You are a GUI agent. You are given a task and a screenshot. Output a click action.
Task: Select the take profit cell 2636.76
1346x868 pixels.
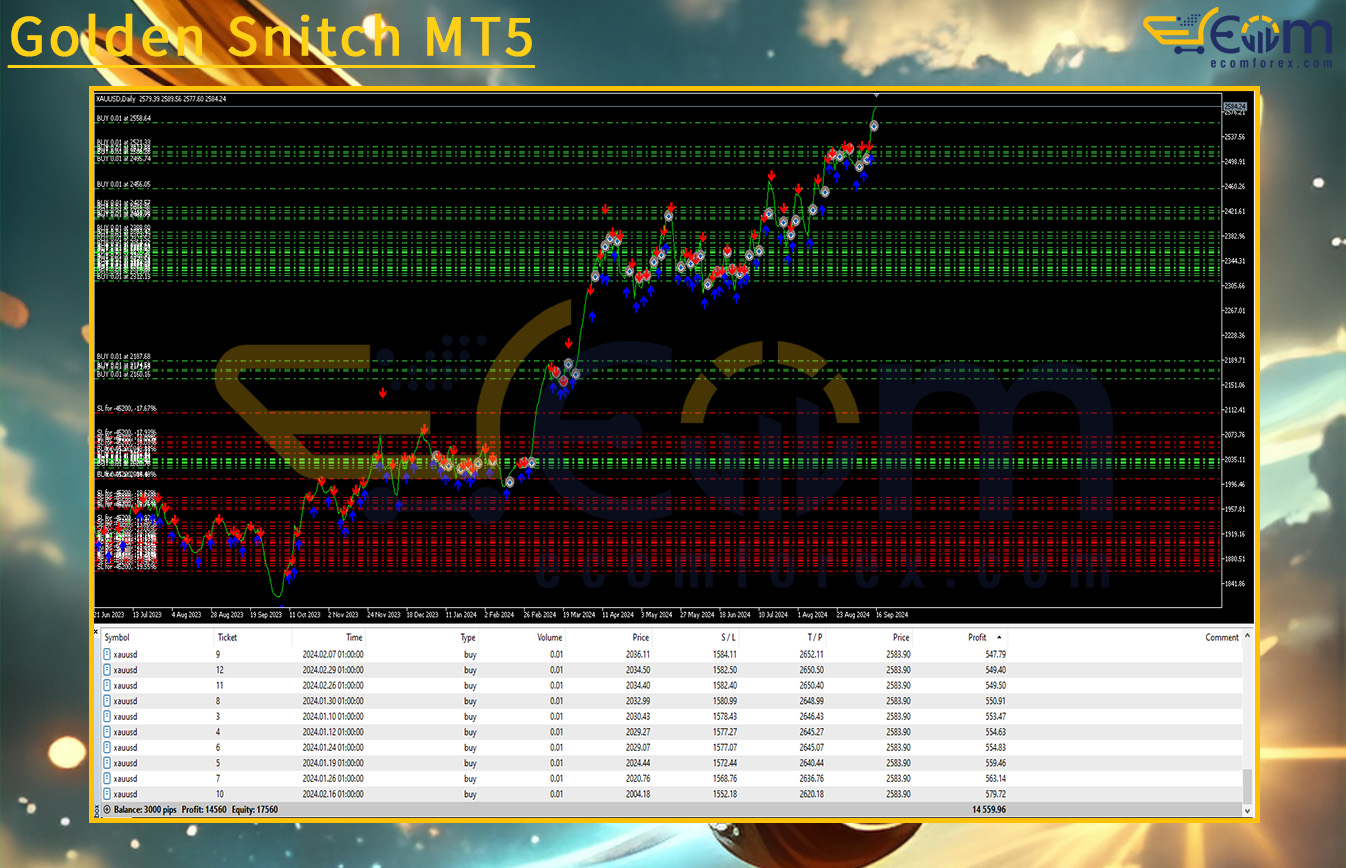tap(812, 778)
